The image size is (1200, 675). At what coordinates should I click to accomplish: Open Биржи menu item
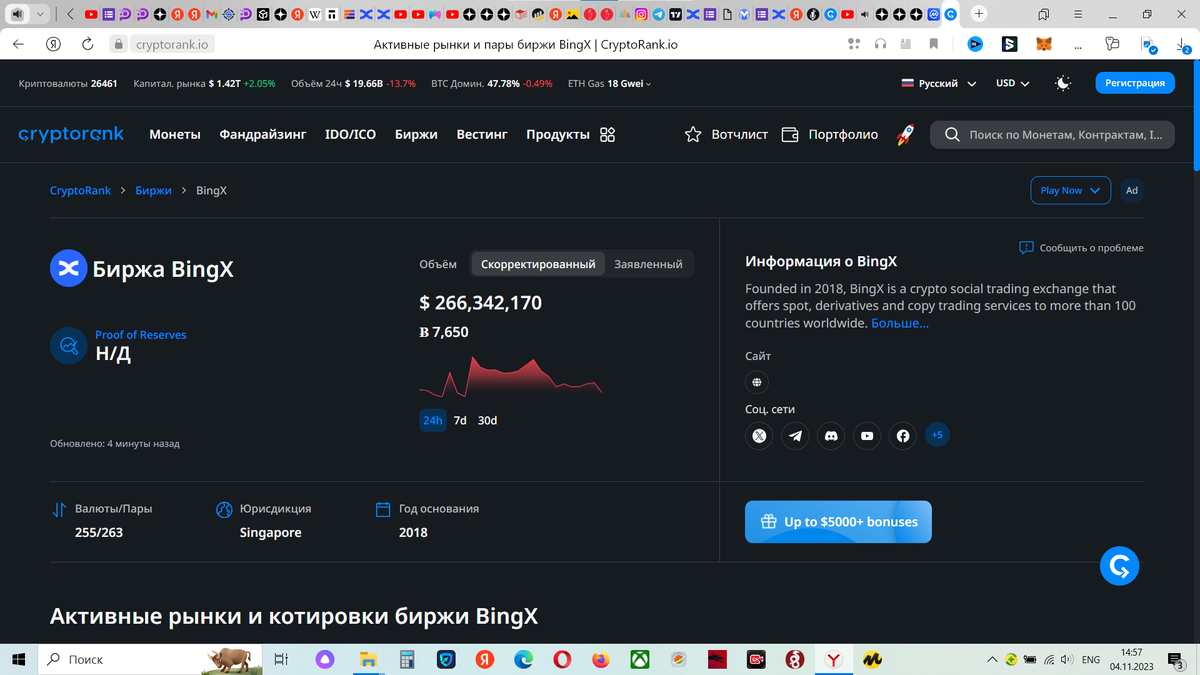tap(416, 135)
